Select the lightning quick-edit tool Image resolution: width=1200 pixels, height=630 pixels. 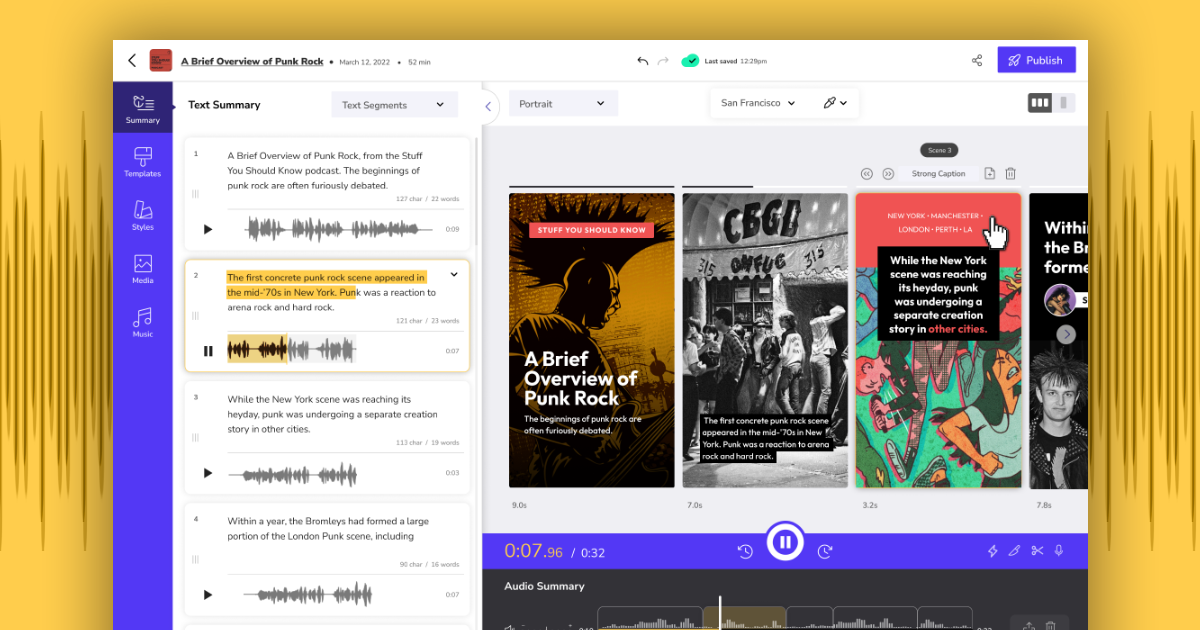[x=992, y=551]
